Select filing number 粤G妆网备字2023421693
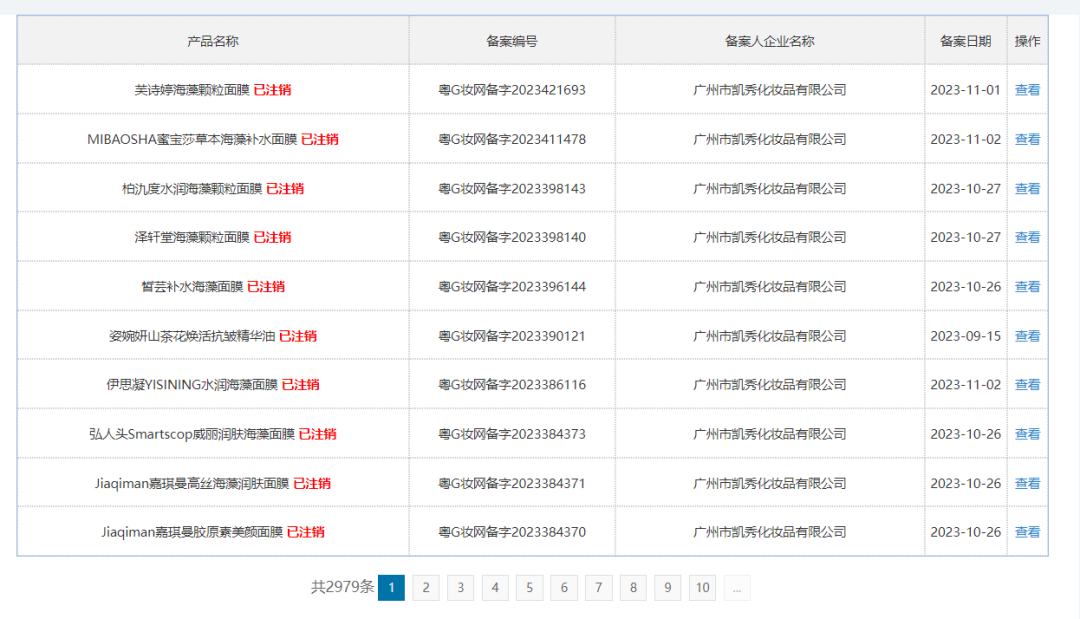The image size is (1080, 619). [x=512, y=90]
